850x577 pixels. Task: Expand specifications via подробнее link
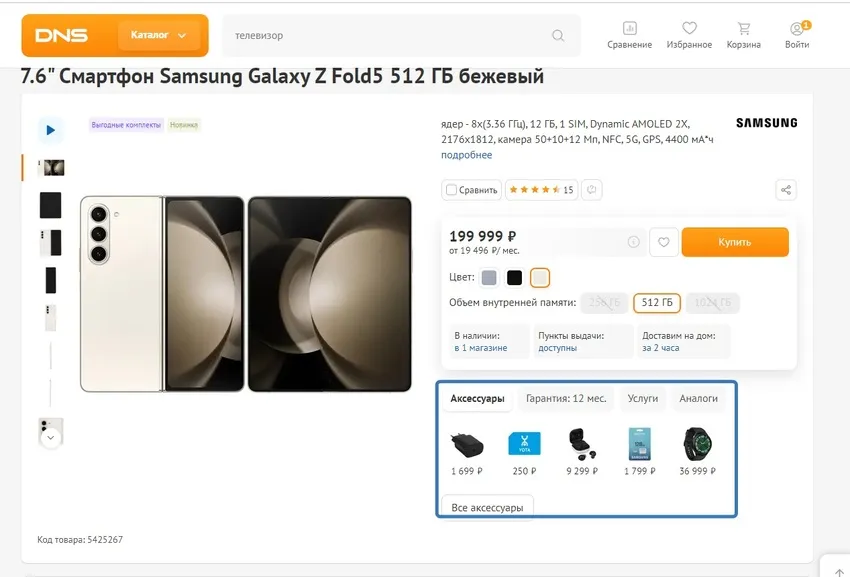466,155
